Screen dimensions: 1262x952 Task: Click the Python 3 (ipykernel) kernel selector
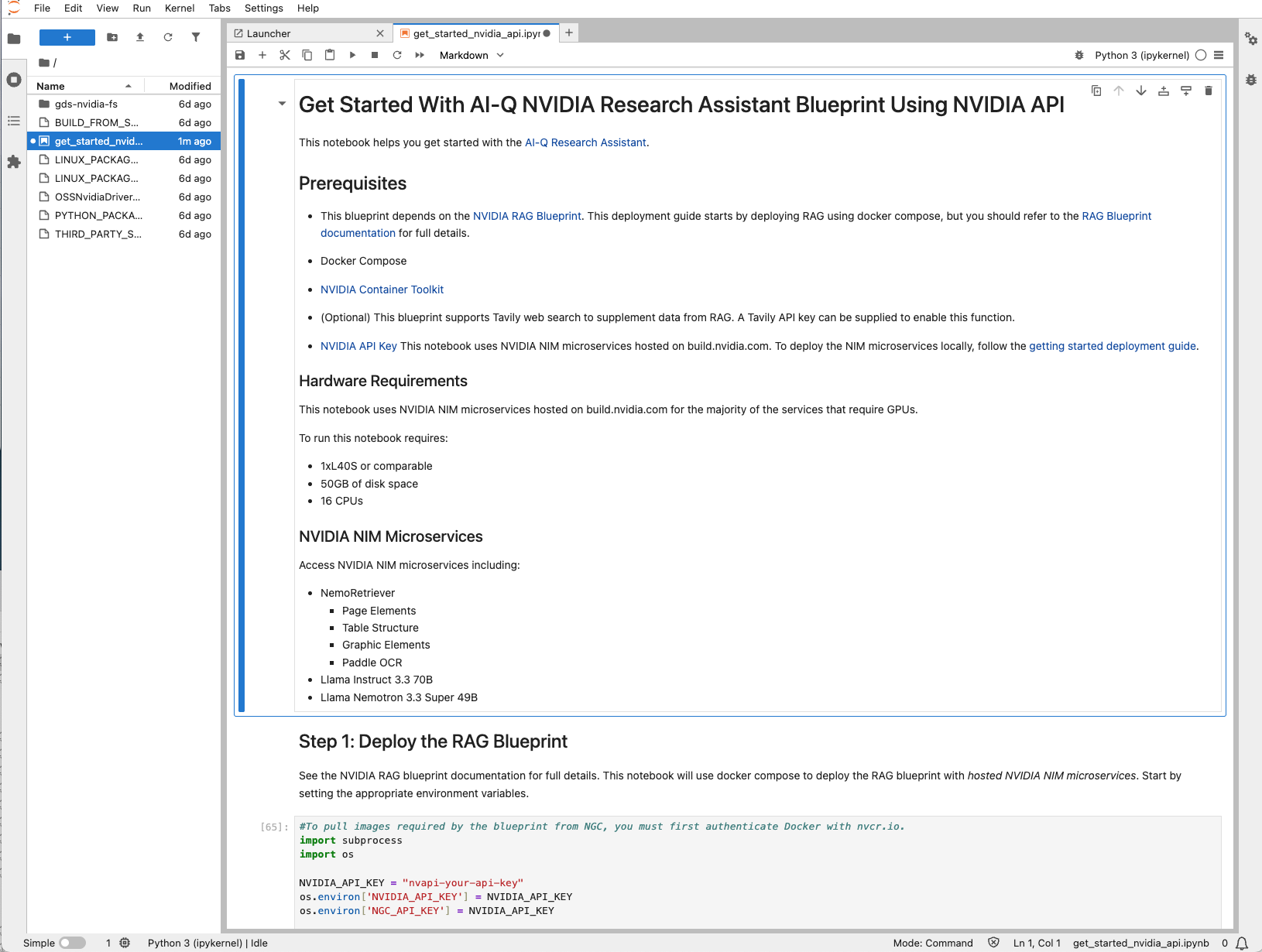click(x=1141, y=55)
